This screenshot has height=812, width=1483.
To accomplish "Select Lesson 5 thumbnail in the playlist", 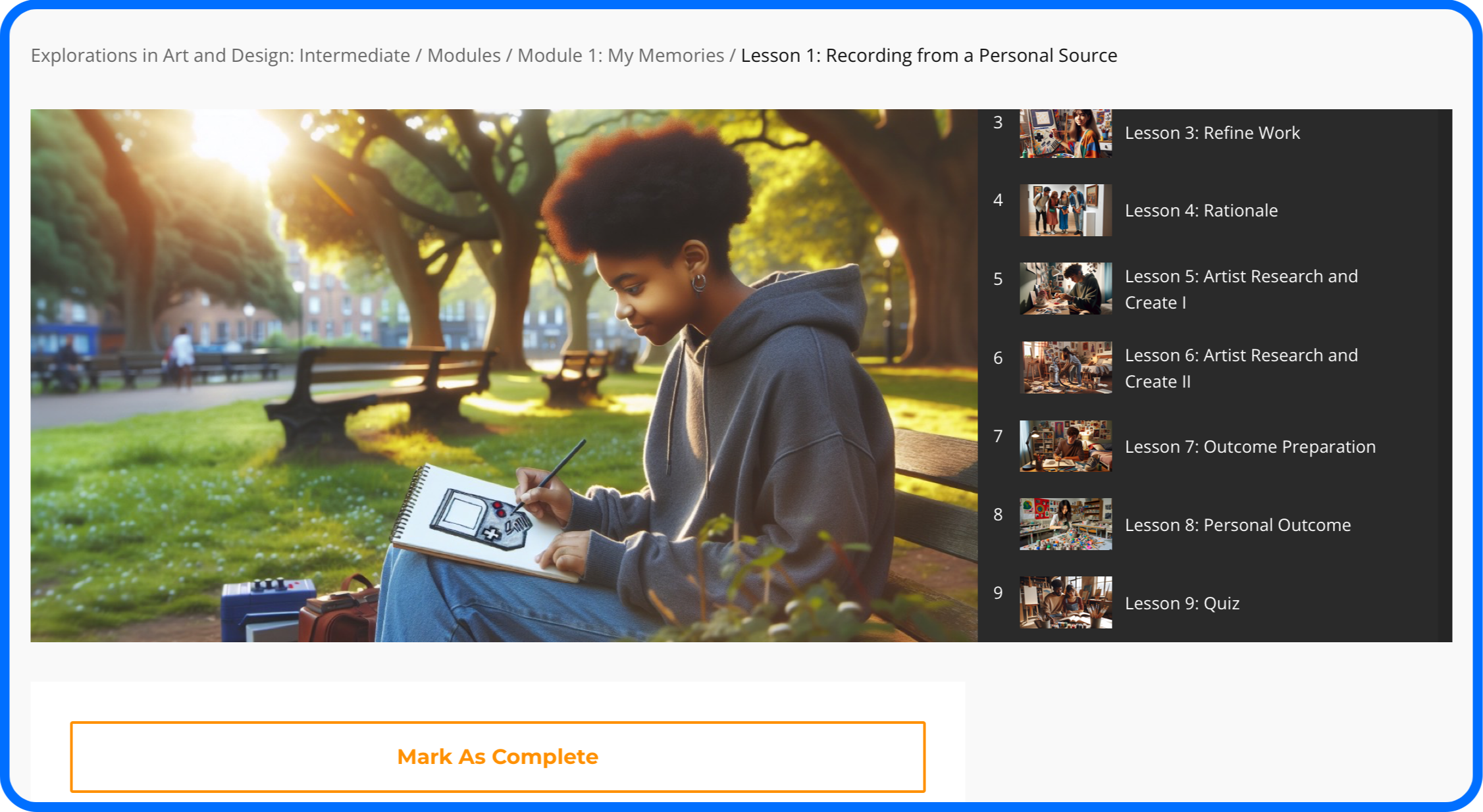I will pos(1065,289).
